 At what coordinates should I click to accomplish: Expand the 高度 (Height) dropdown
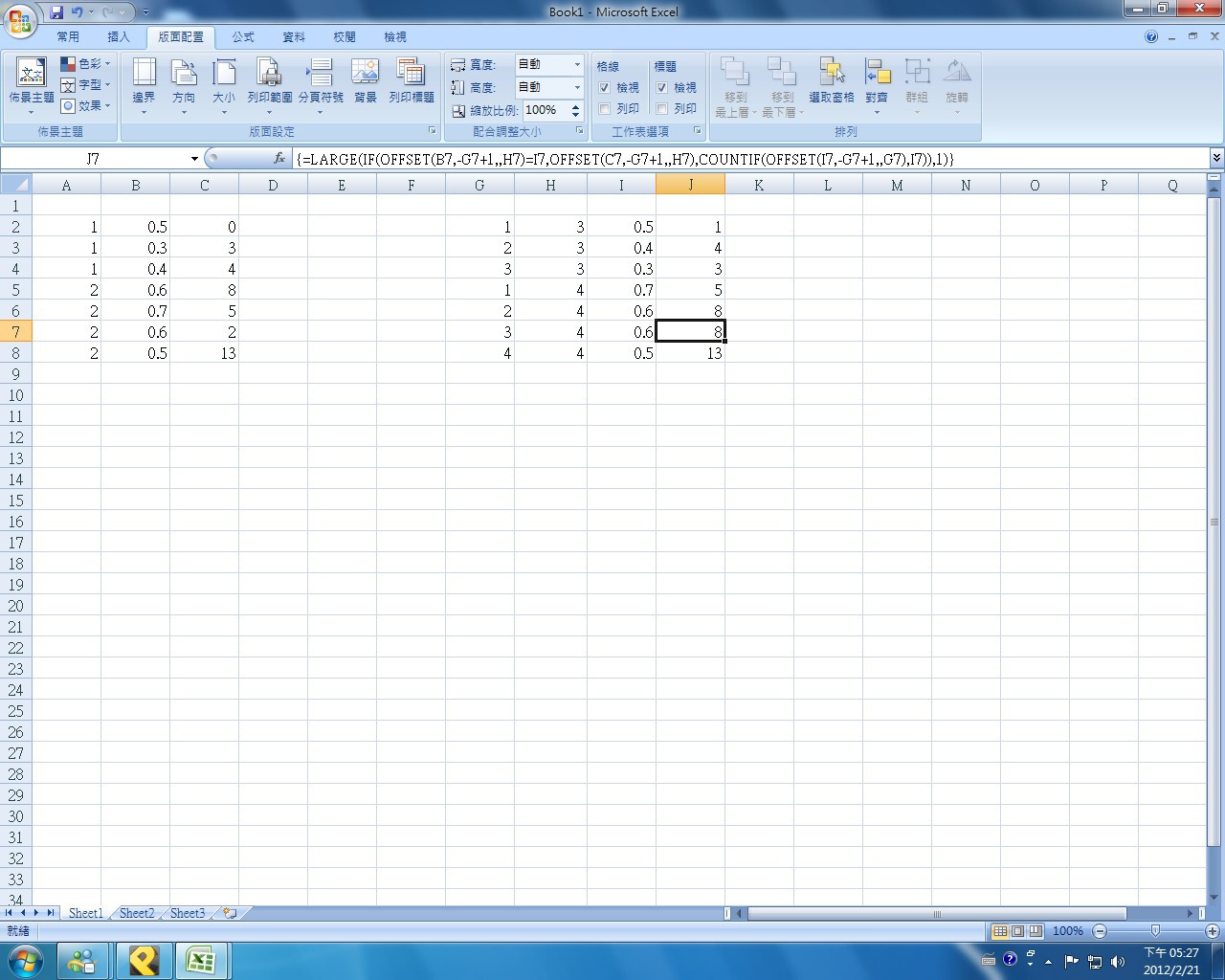tap(577, 87)
